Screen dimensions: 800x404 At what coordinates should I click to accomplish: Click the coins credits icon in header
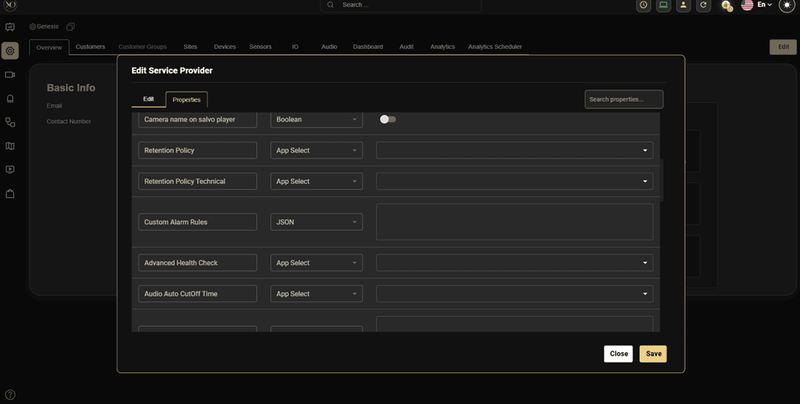(x=727, y=6)
